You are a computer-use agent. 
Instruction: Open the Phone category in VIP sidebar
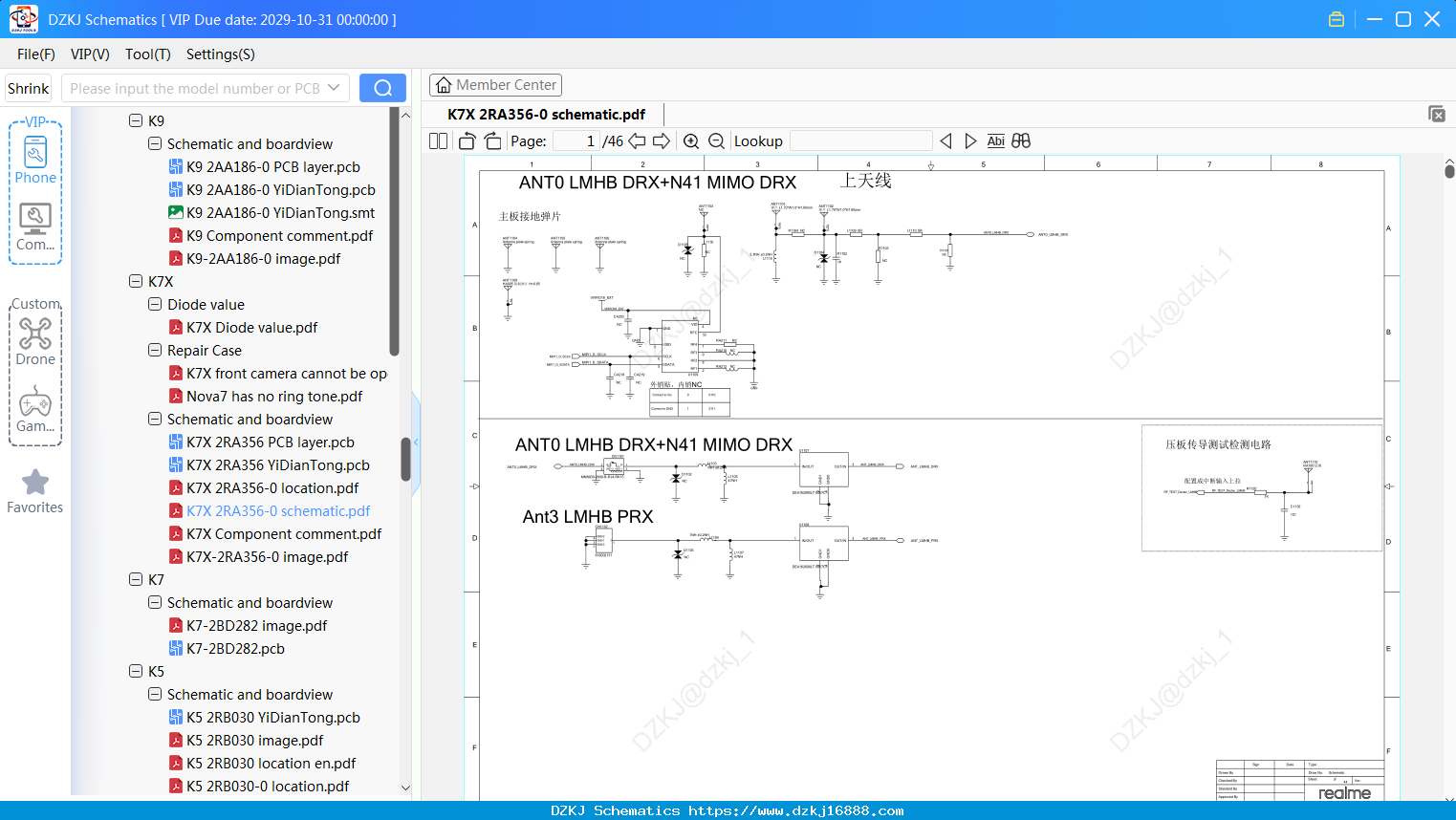coord(35,159)
